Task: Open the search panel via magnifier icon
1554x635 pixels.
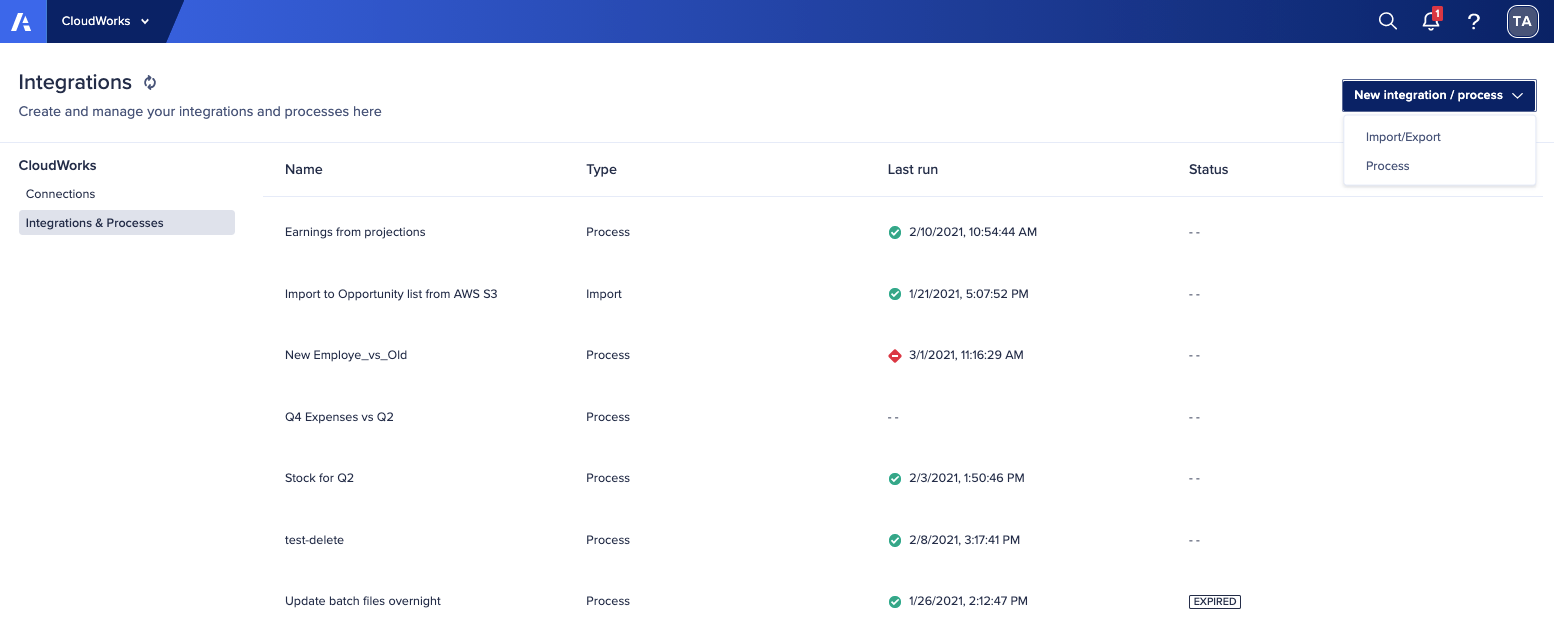Action: point(1388,20)
